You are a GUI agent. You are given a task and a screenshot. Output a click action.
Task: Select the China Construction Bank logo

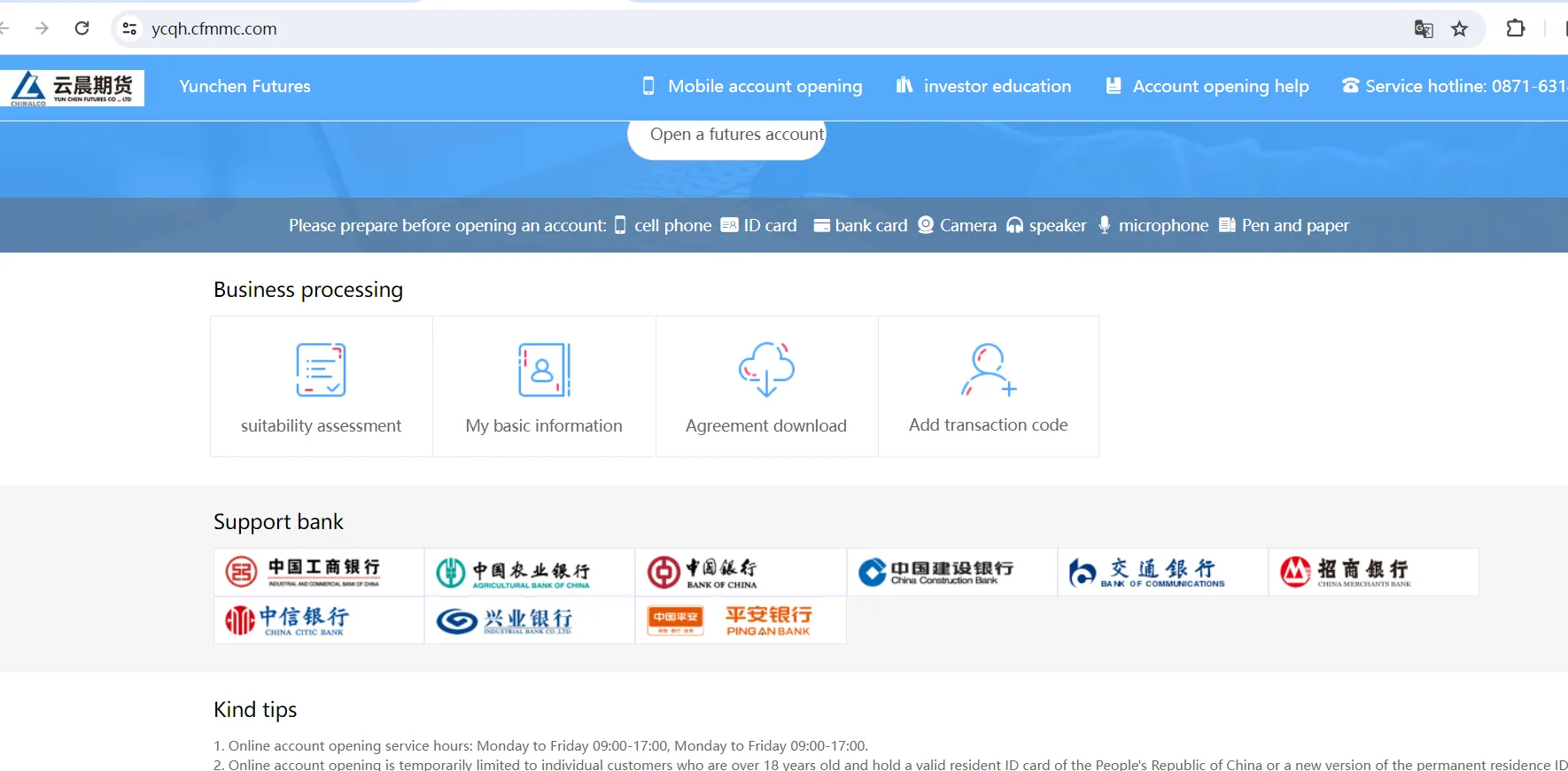[951, 572]
